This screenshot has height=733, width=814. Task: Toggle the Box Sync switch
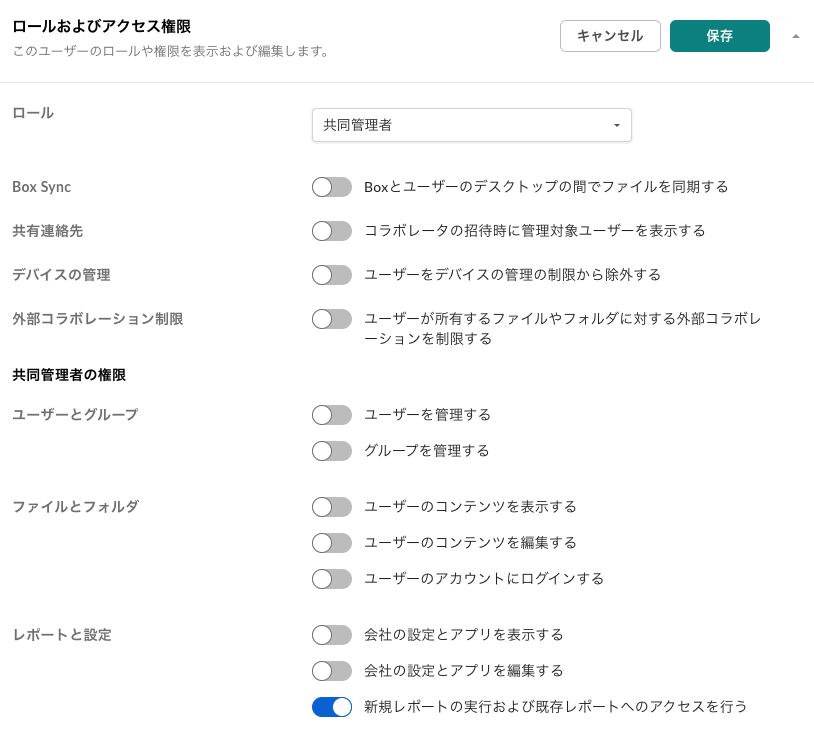(332, 187)
